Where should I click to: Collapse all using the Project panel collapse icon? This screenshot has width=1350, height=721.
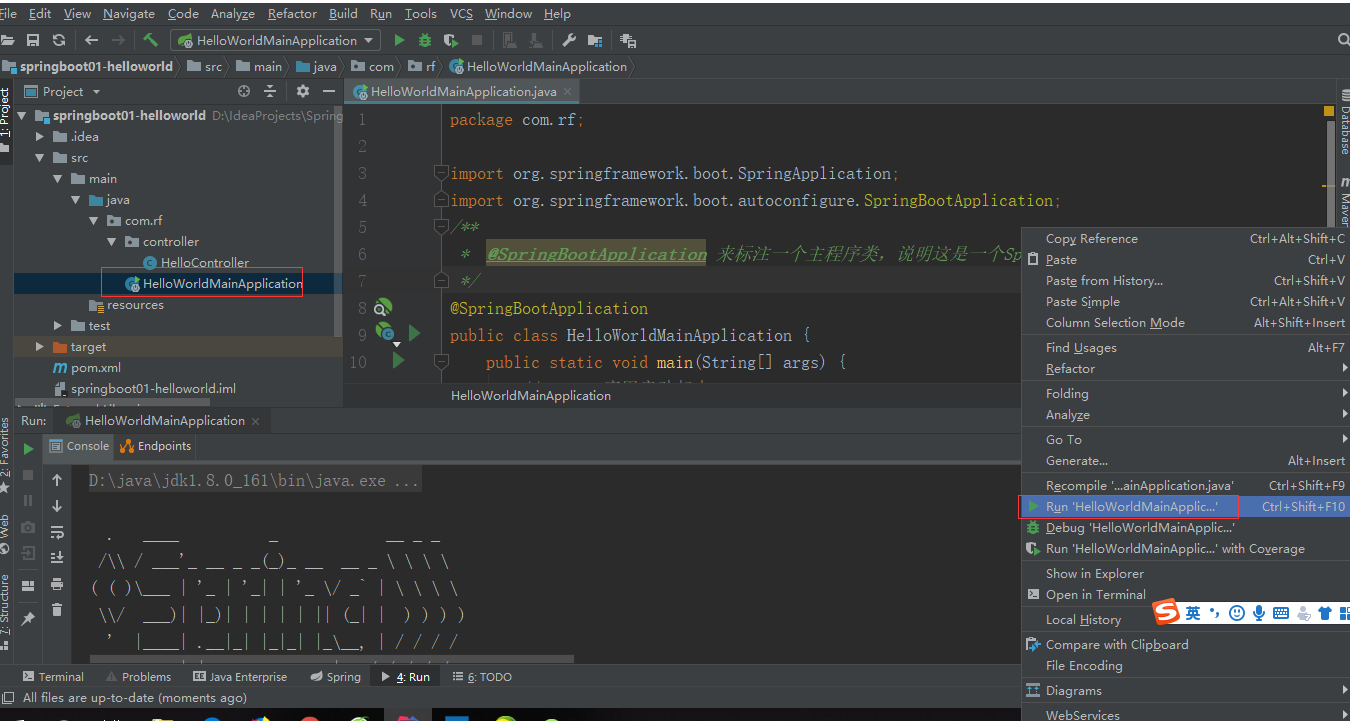[x=270, y=91]
